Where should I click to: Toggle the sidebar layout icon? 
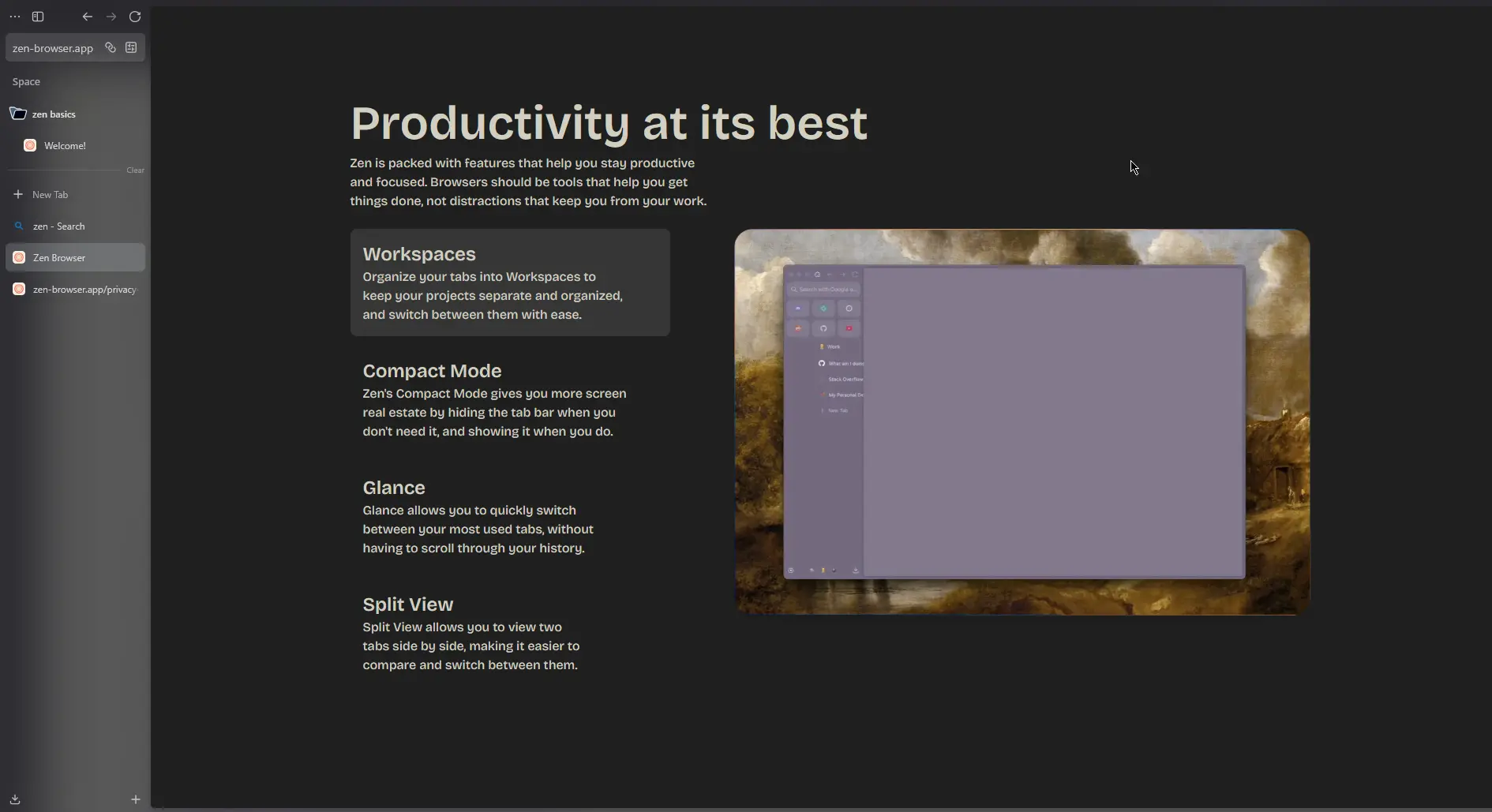pyautogui.click(x=38, y=17)
